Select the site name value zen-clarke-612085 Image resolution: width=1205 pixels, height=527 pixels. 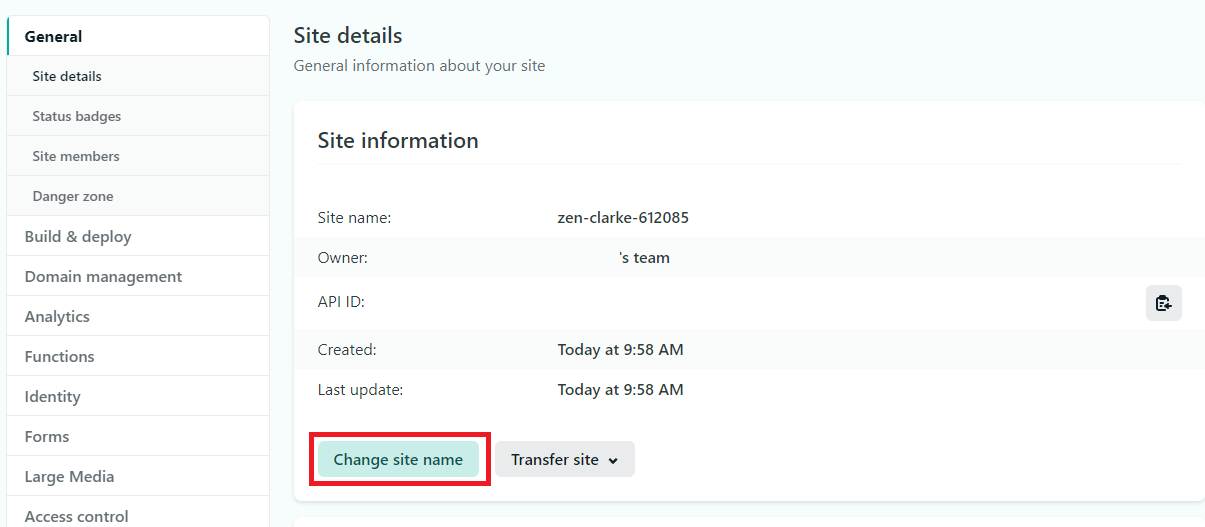[x=623, y=217]
